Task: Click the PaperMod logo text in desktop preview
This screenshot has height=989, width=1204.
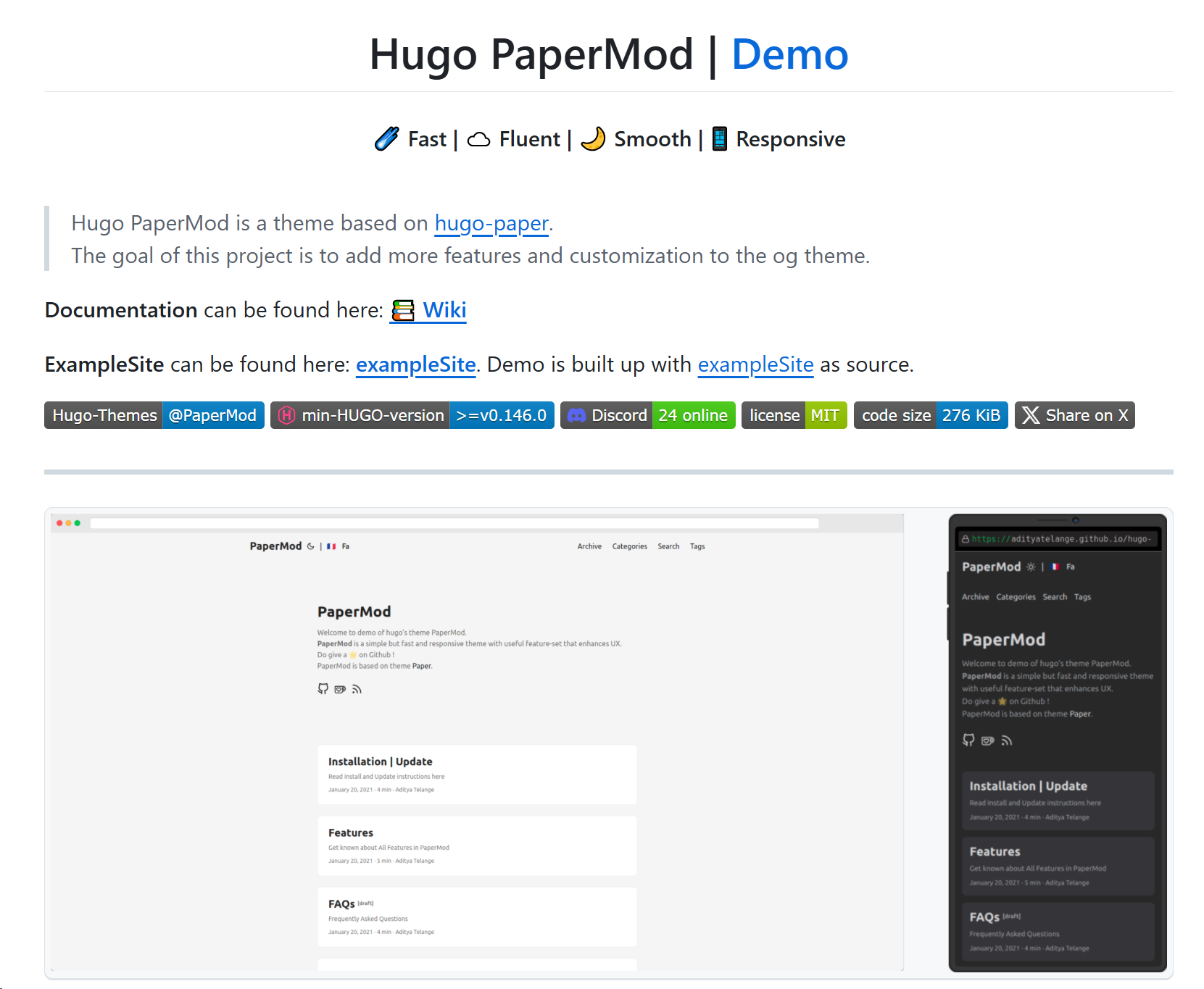Action: pos(275,546)
